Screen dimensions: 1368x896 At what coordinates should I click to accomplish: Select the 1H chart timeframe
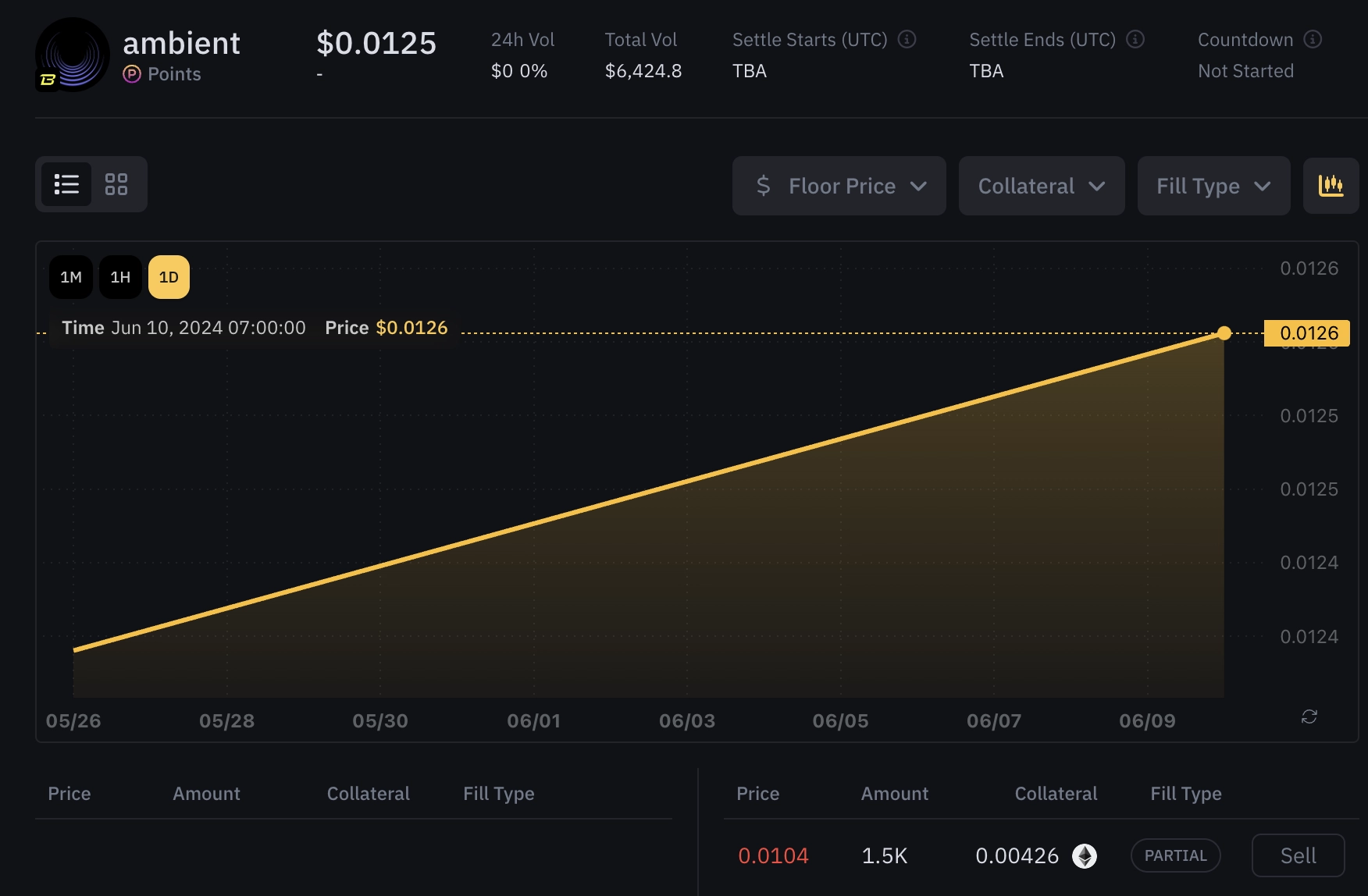[x=120, y=276]
